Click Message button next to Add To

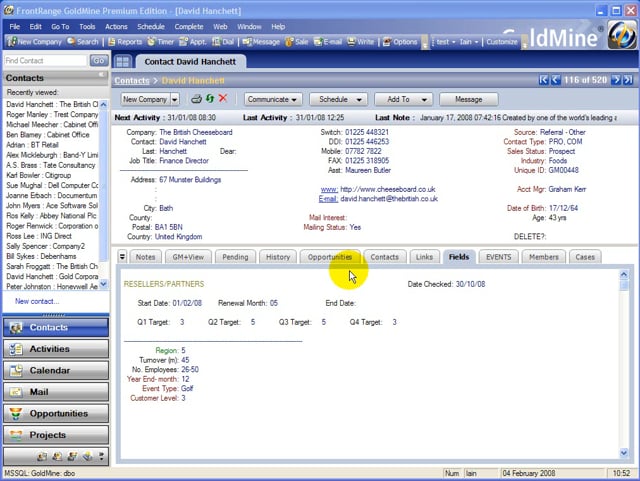coord(469,99)
